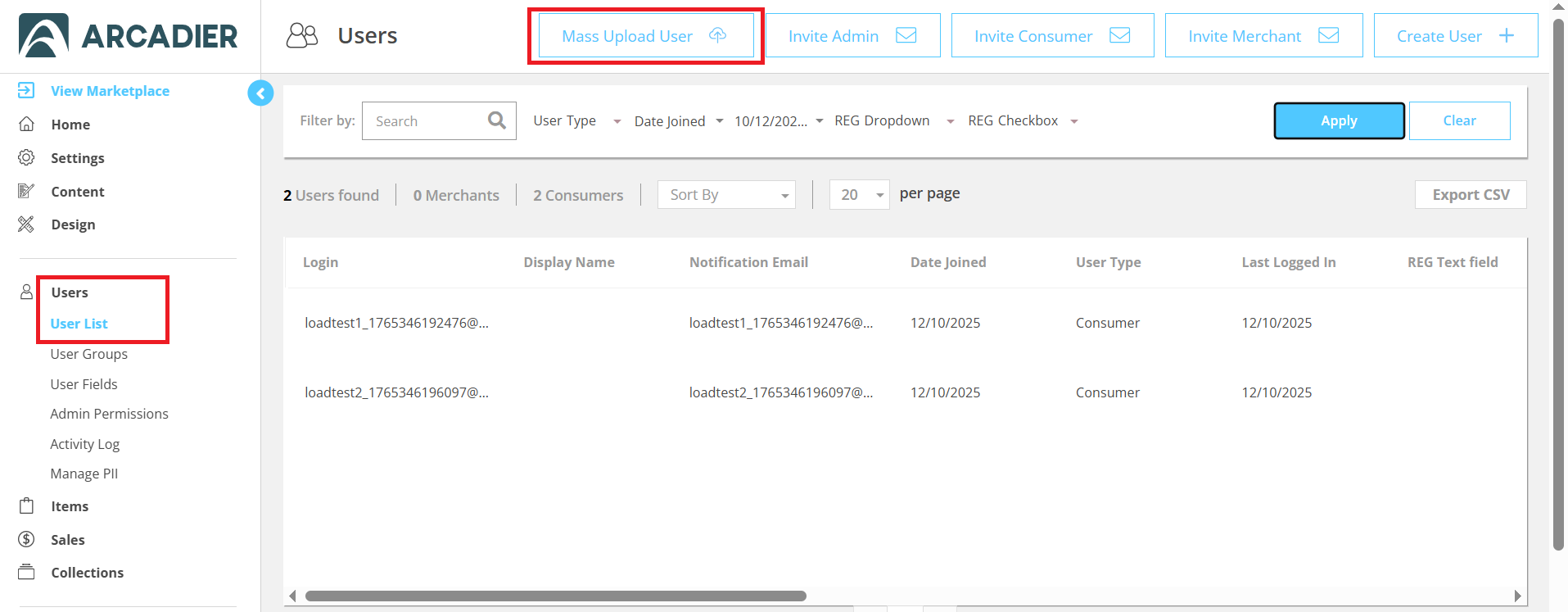Viewport: 1568px width, 612px height.
Task: Open View Marketplace link
Action: pyautogui.click(x=110, y=90)
